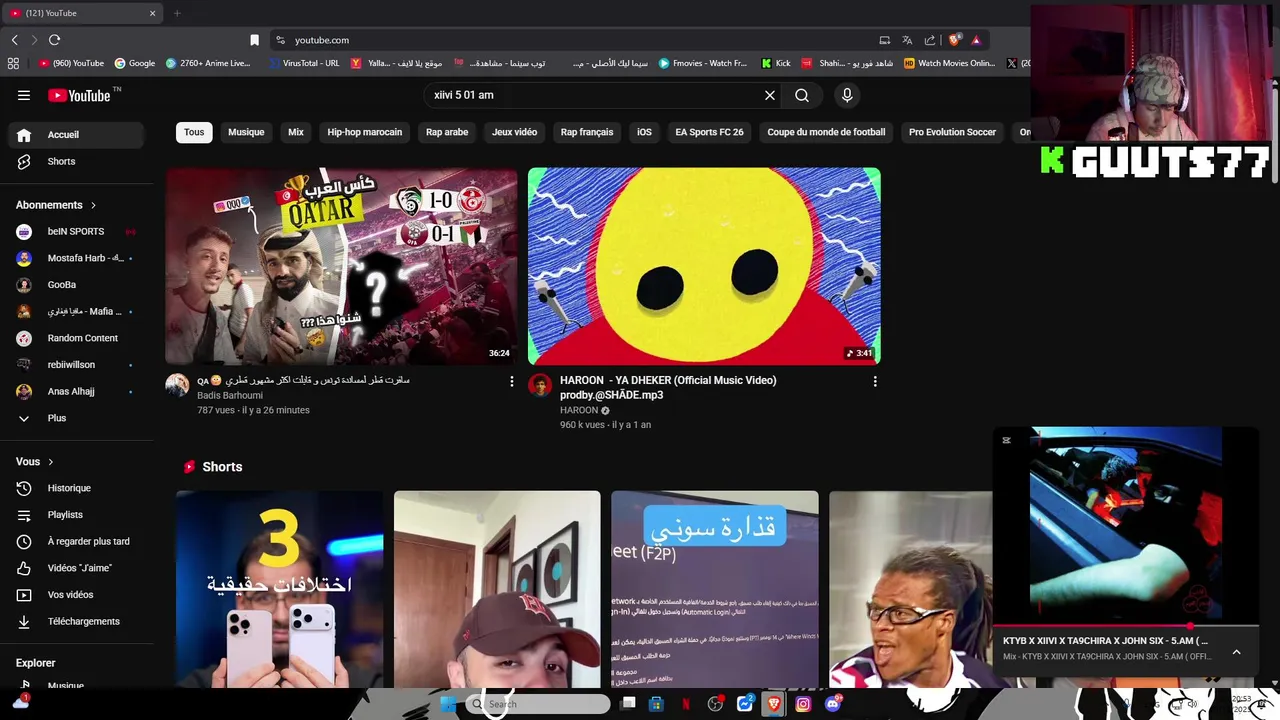Select the Pro Evolution Soccer chip
This screenshot has height=720, width=1280.
952,132
